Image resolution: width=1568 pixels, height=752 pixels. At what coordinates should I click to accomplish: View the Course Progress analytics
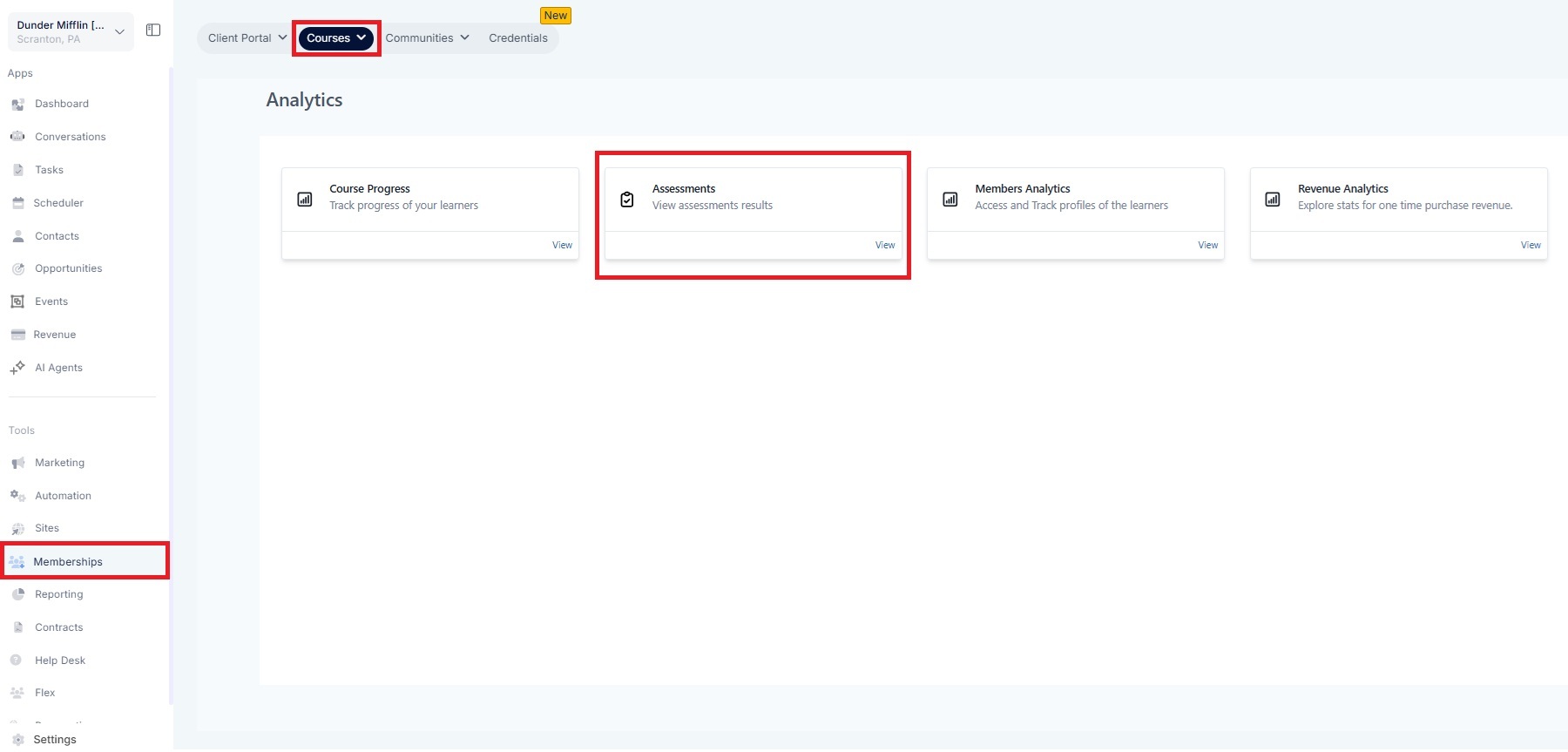pyautogui.click(x=563, y=246)
